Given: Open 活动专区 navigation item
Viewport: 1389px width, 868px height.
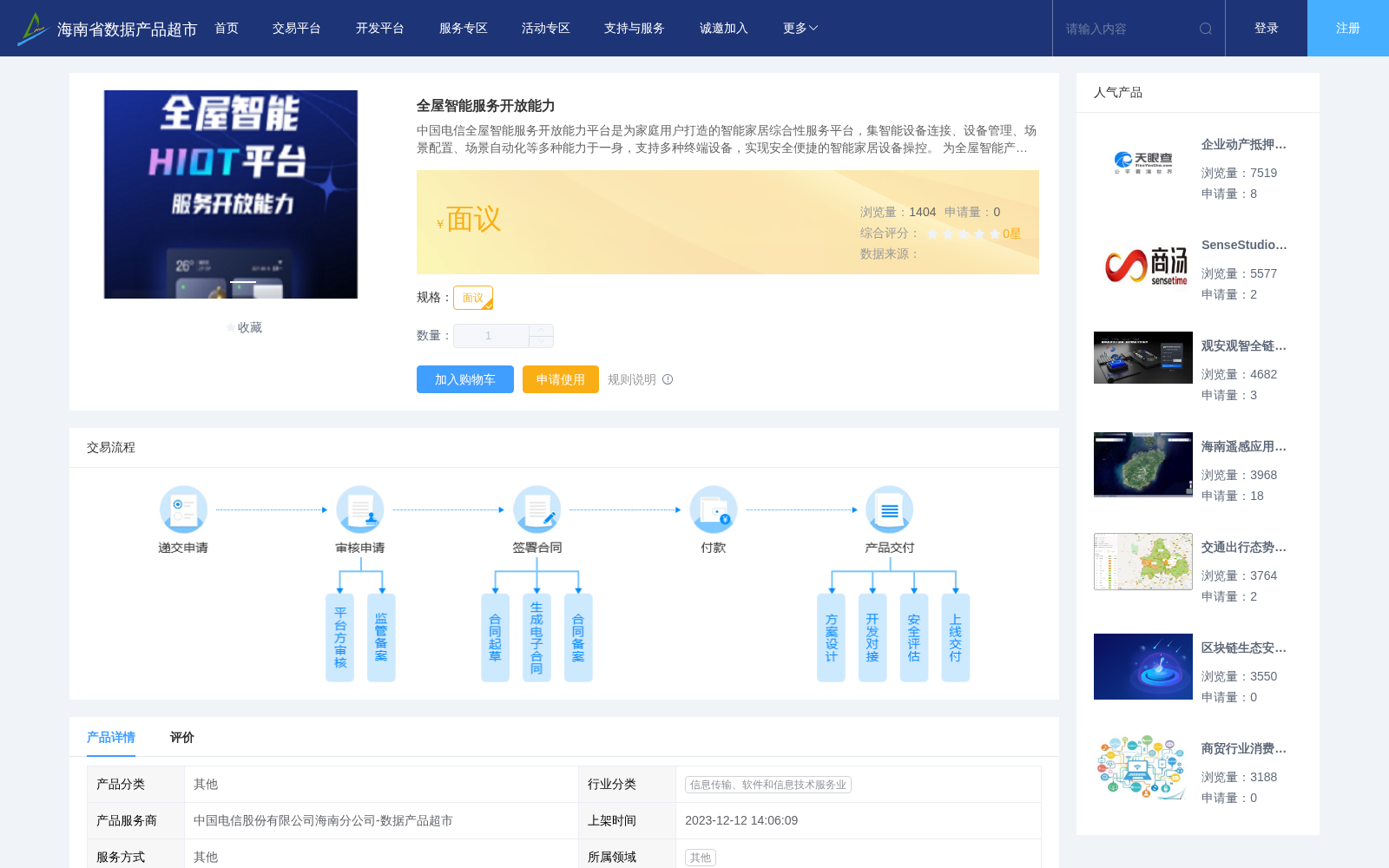Looking at the screenshot, I should [x=546, y=29].
